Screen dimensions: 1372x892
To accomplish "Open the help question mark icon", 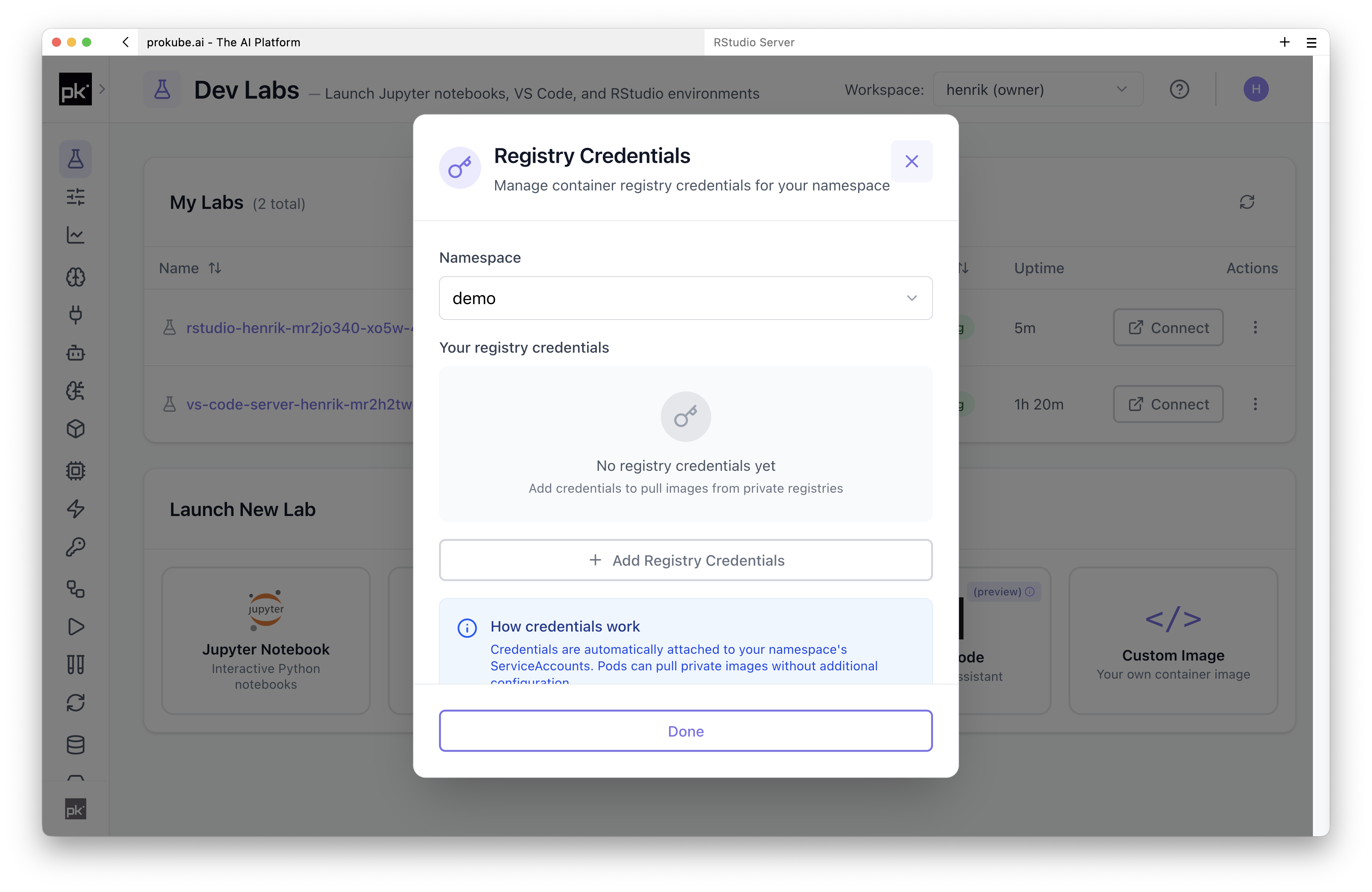I will tap(1179, 89).
